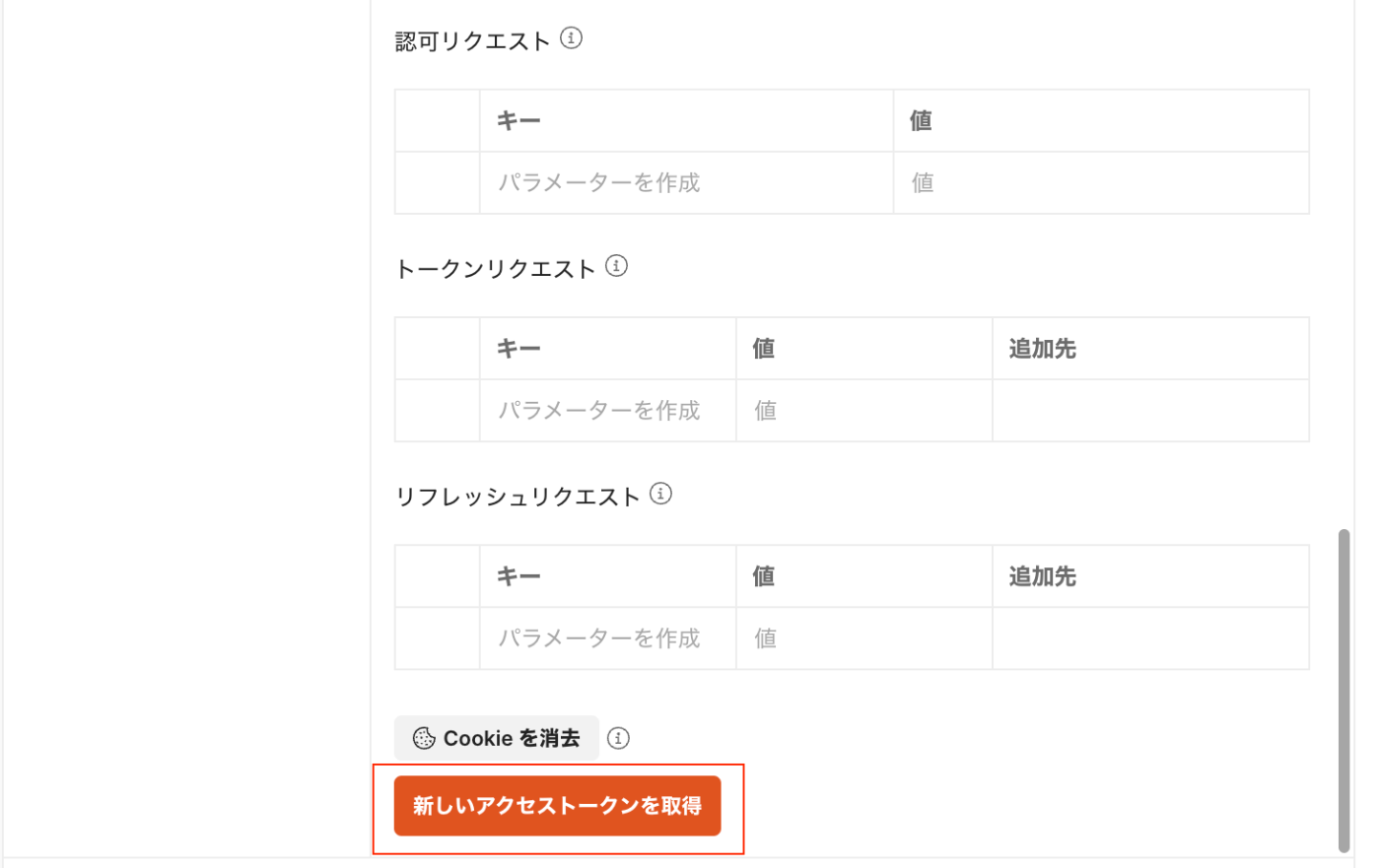Screen dimensions: 1380x868
Task: Click the vertical scrollbar thumb
Action: point(1344,691)
